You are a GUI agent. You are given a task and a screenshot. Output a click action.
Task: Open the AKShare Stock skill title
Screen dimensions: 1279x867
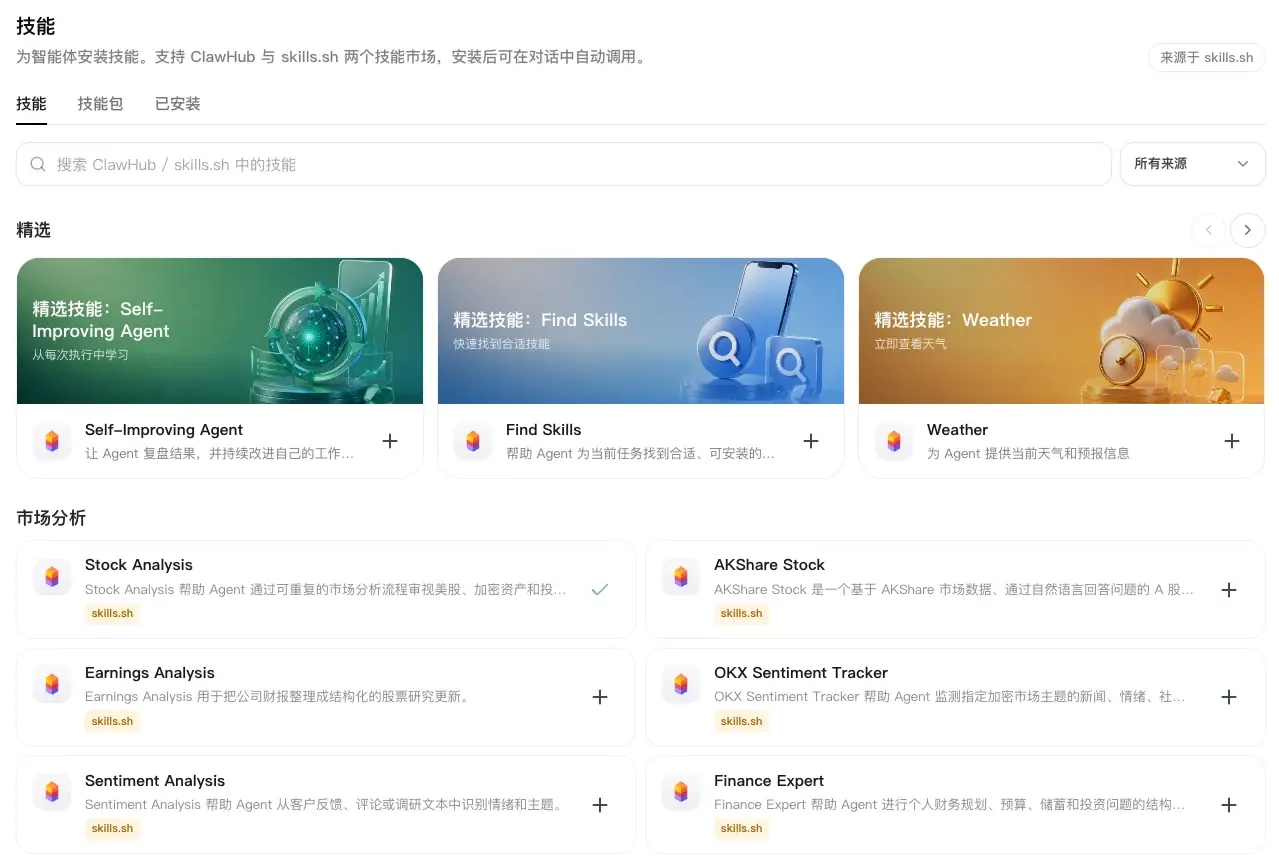click(769, 565)
